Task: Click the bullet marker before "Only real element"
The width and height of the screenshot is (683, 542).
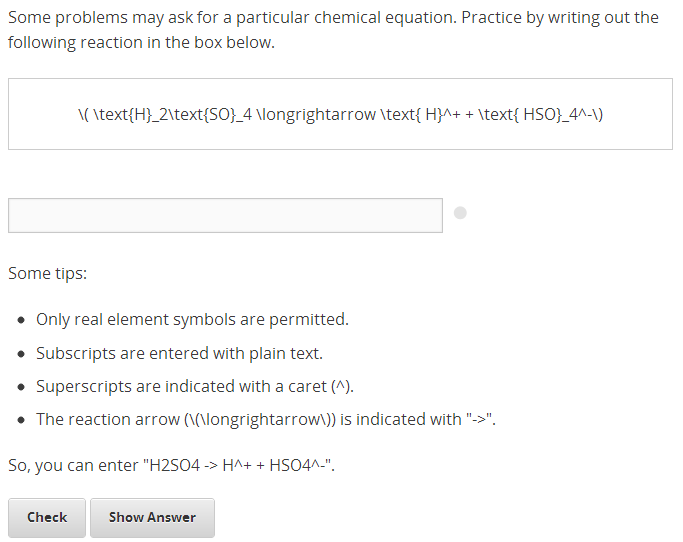Action: tap(22, 321)
